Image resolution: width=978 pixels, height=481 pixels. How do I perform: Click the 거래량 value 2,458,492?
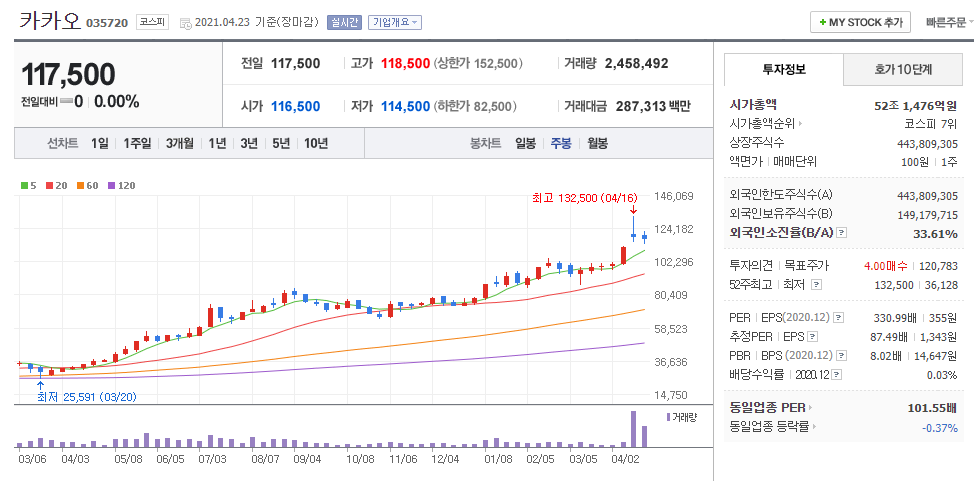point(636,63)
